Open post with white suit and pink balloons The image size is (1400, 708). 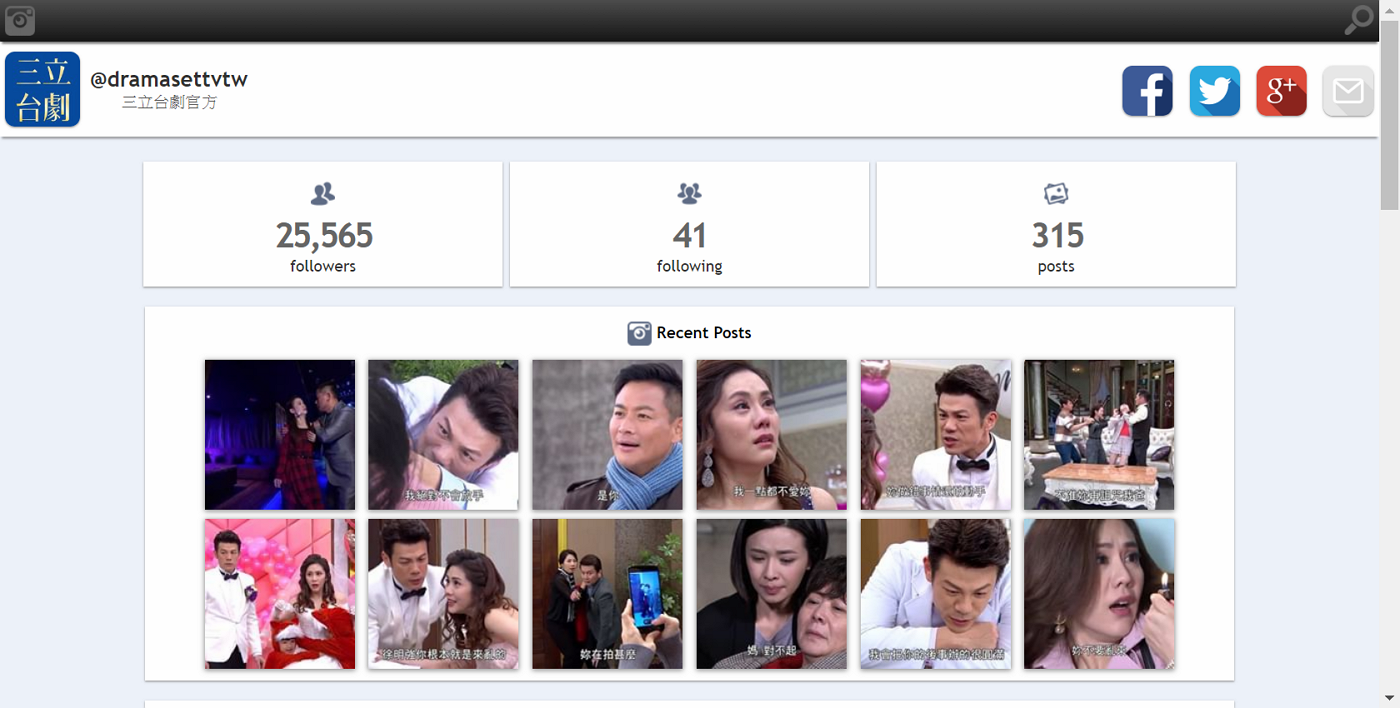(x=280, y=594)
